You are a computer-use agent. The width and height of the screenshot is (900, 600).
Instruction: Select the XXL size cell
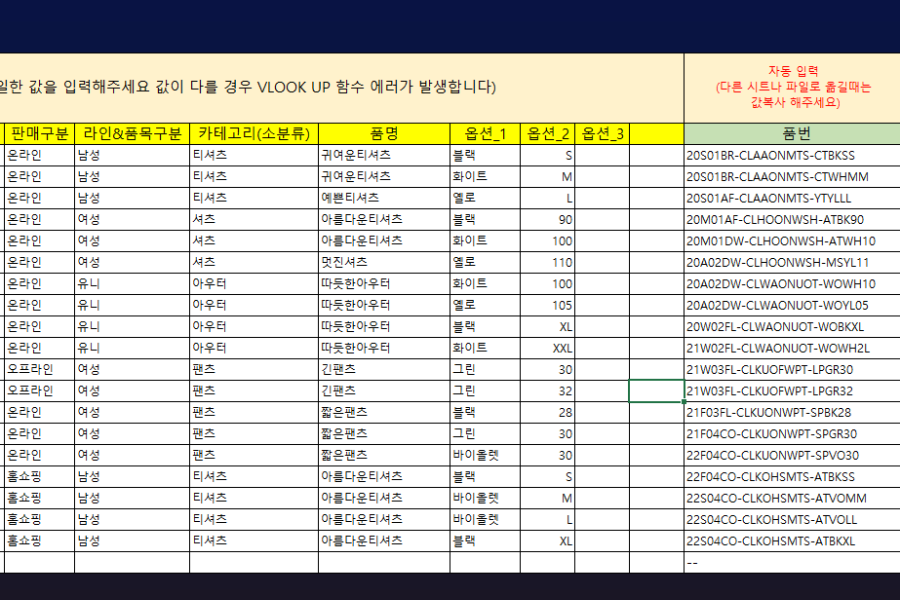point(548,348)
